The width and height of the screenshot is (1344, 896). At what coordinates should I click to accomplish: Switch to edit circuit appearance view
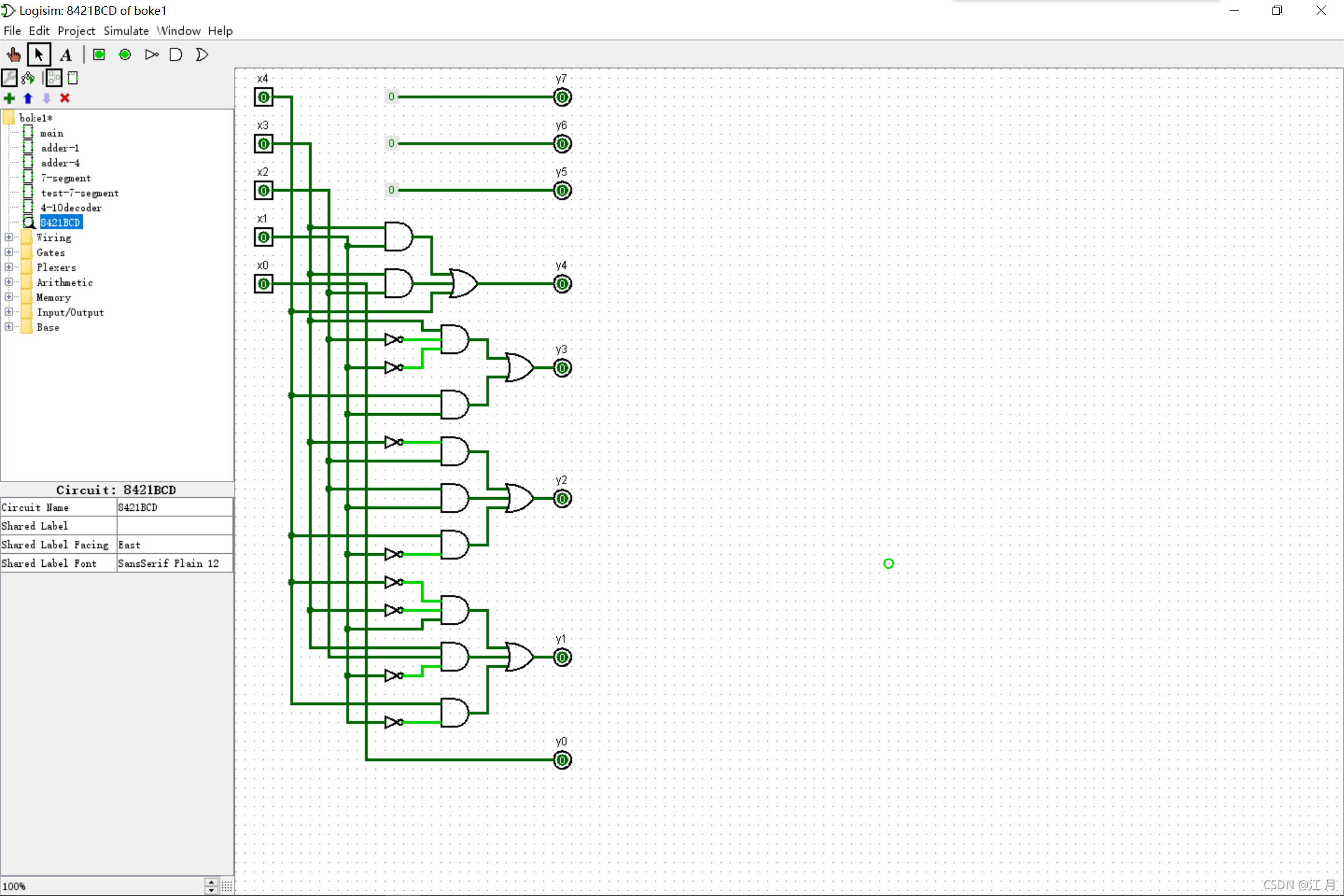pyautogui.click(x=73, y=78)
